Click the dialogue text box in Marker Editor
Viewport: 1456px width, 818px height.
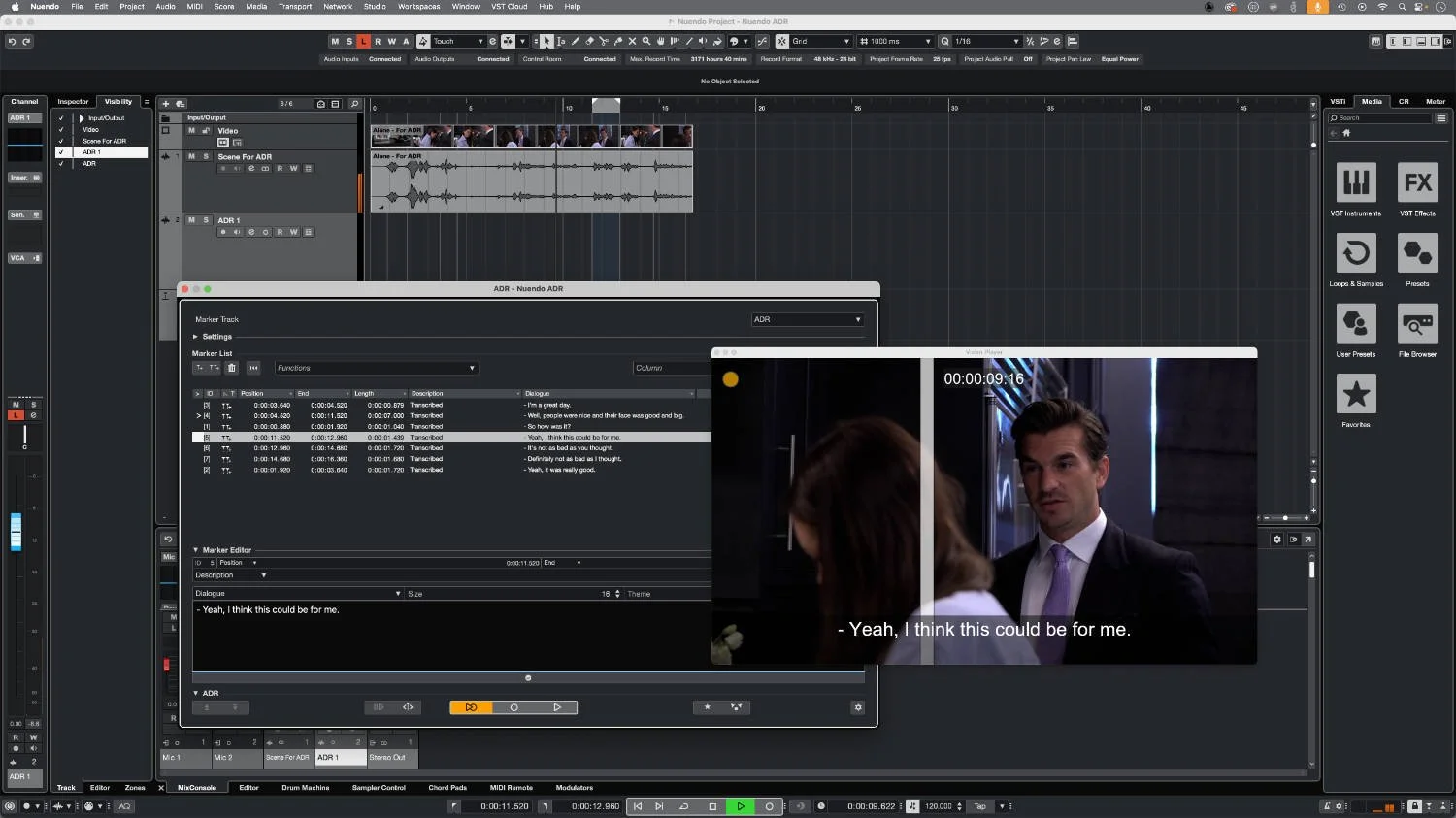point(451,636)
